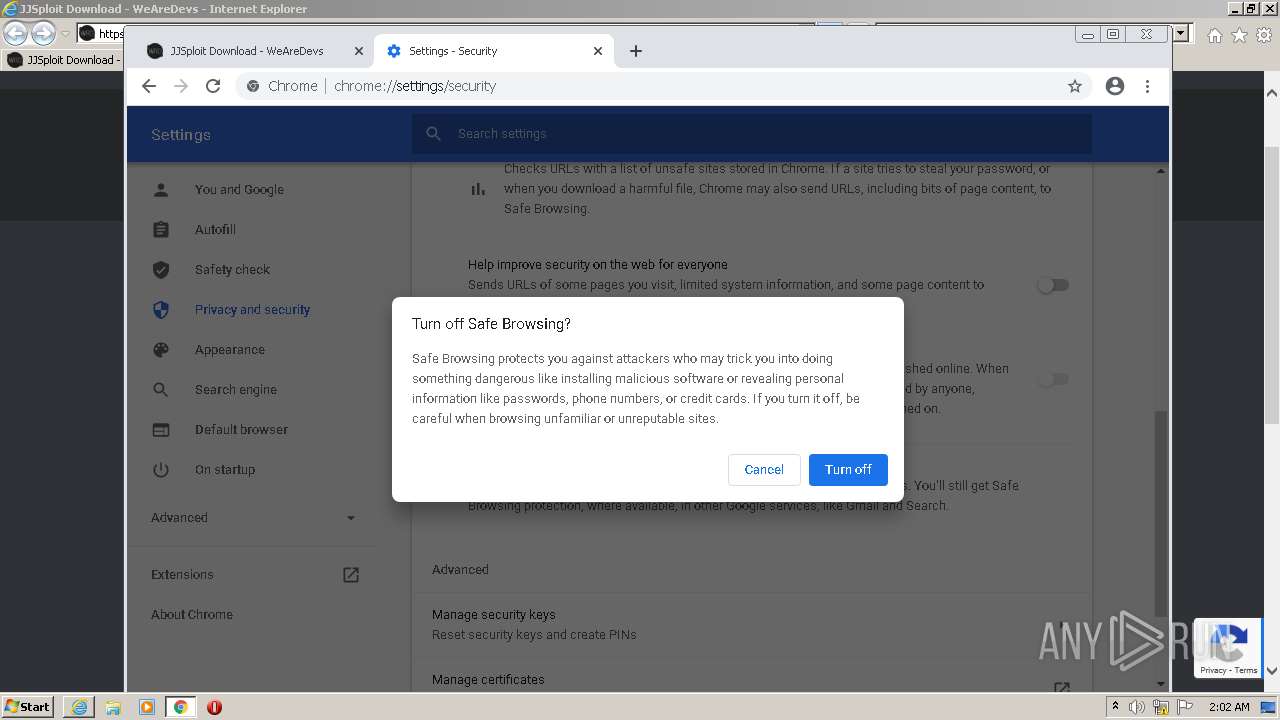1280x720 pixels.
Task: Open Default browser settings
Action: click(x=241, y=430)
